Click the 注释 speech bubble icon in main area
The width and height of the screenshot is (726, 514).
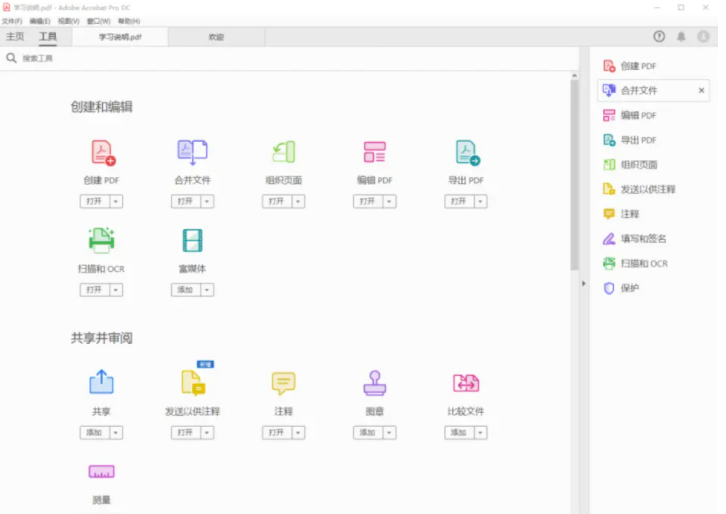coord(283,383)
